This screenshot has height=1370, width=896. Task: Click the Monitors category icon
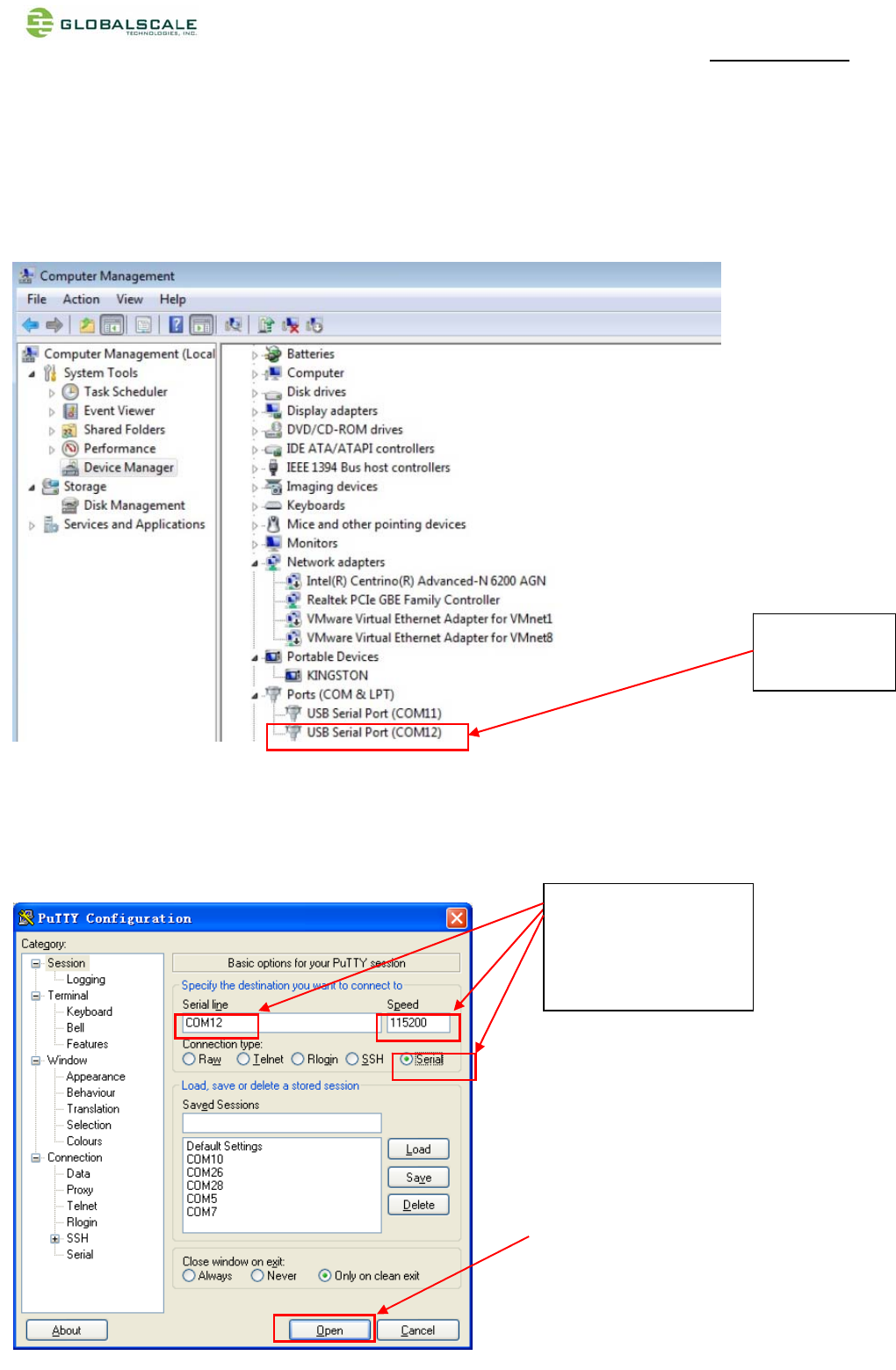[273, 543]
